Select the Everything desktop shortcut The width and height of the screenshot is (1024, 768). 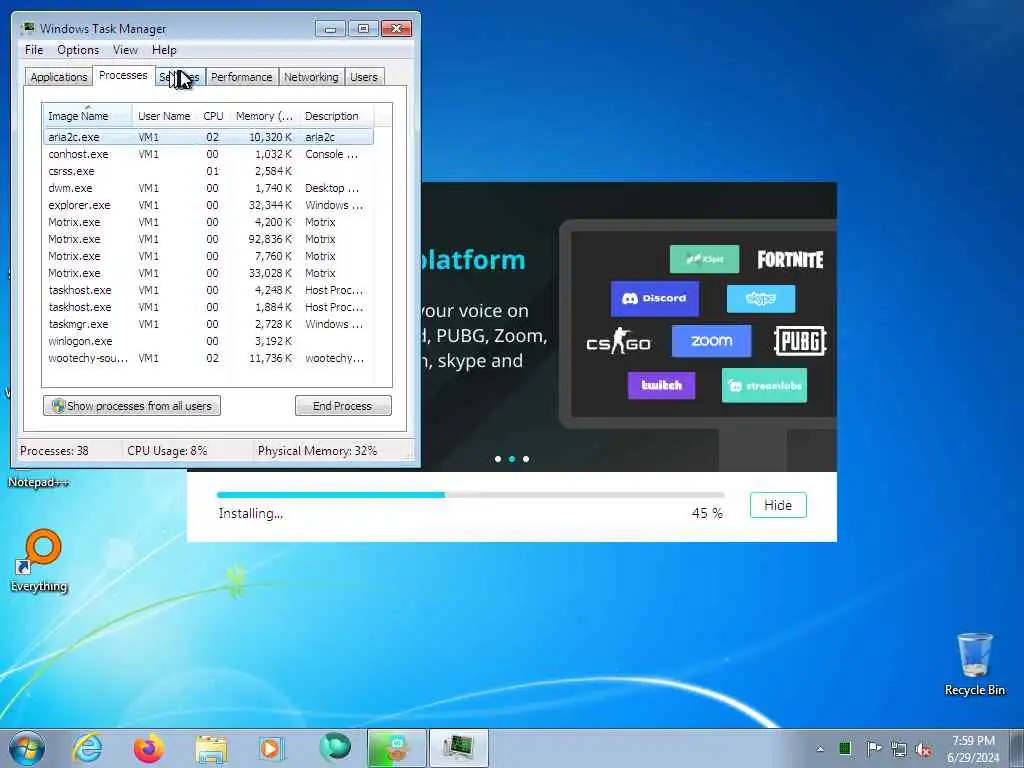click(x=39, y=560)
